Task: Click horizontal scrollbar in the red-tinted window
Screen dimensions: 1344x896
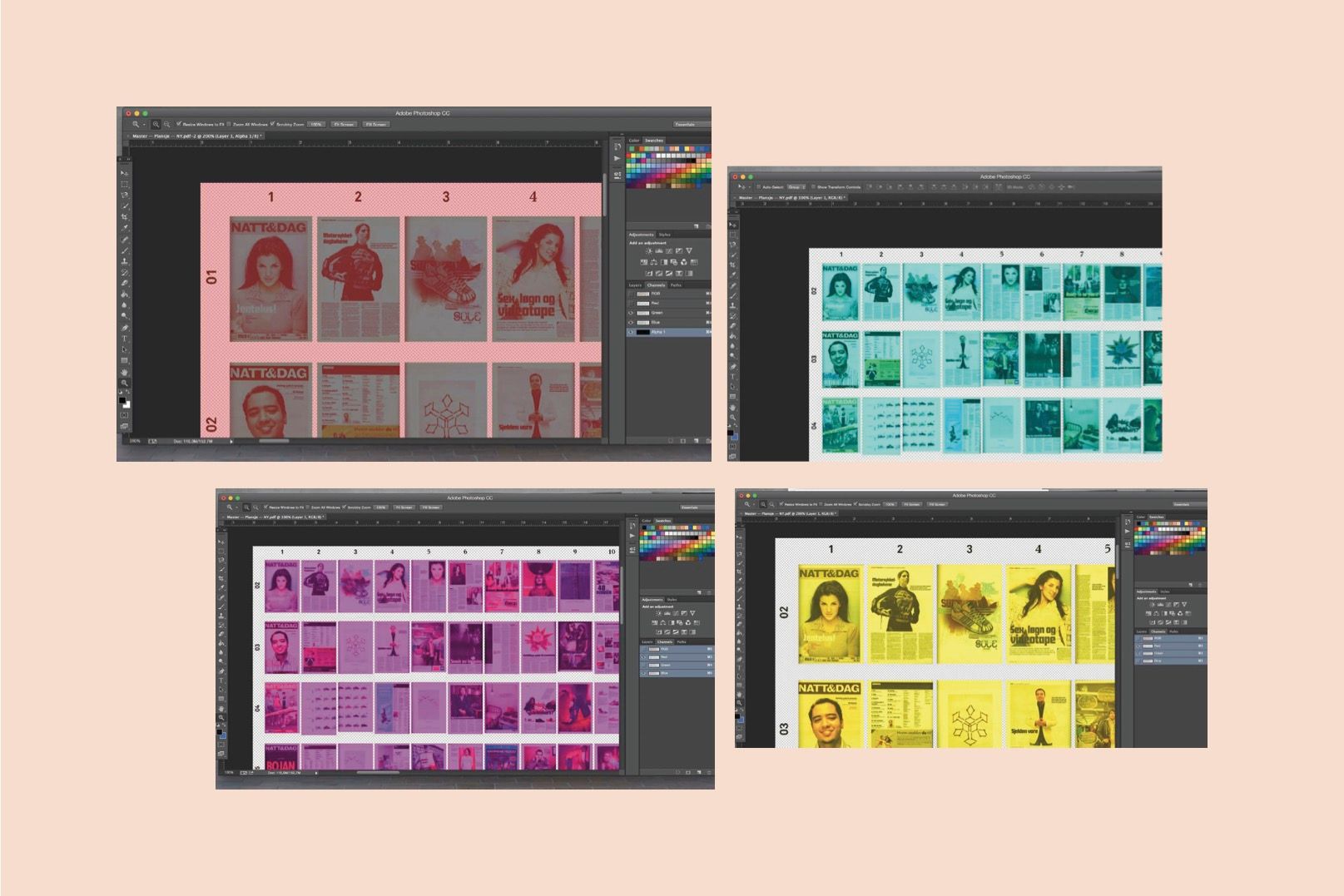Action: click(273, 441)
